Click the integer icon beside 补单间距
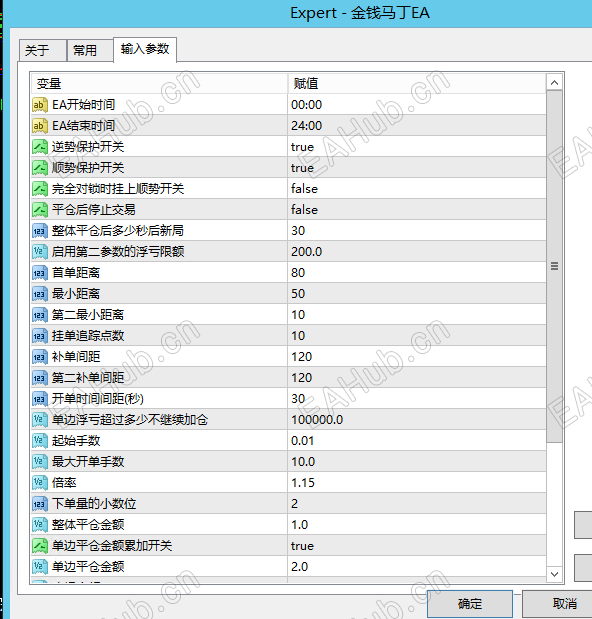The image size is (592, 619). pos(40,356)
